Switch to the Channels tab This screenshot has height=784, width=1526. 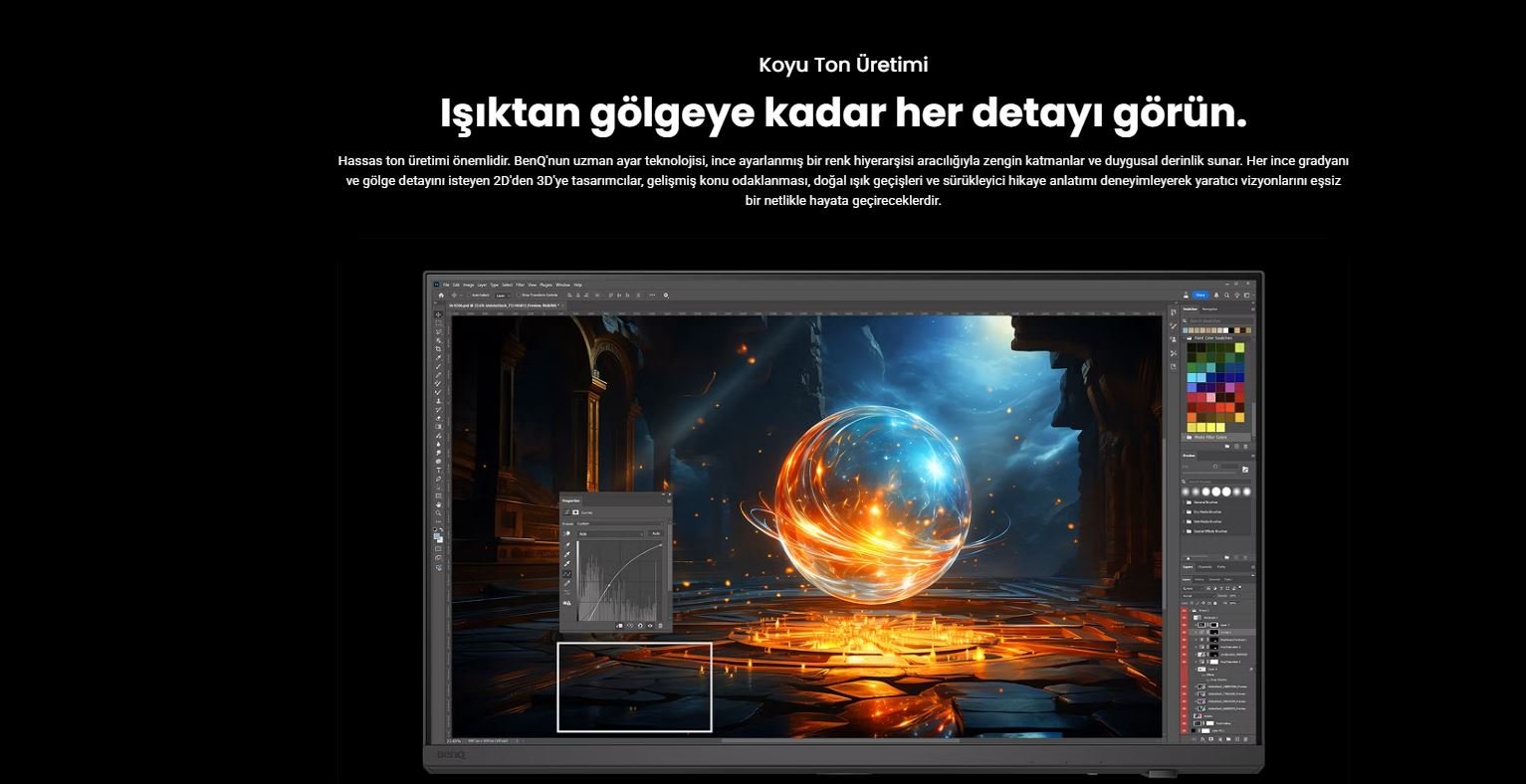[x=1204, y=567]
